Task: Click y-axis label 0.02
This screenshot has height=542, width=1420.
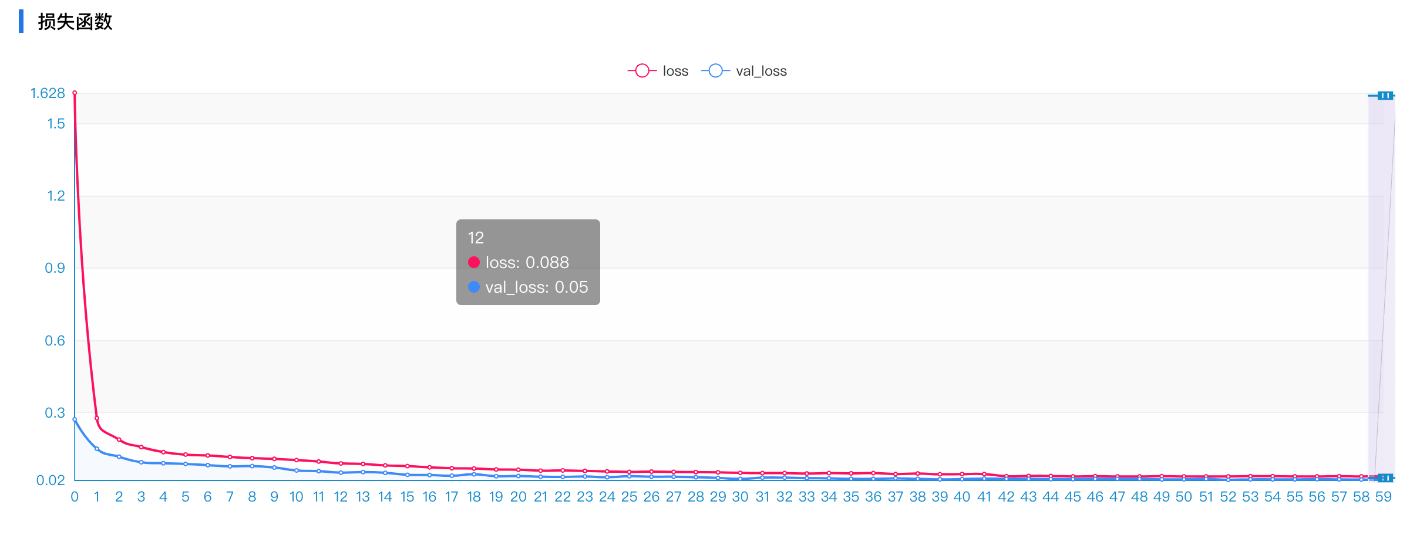Action: pos(51,480)
